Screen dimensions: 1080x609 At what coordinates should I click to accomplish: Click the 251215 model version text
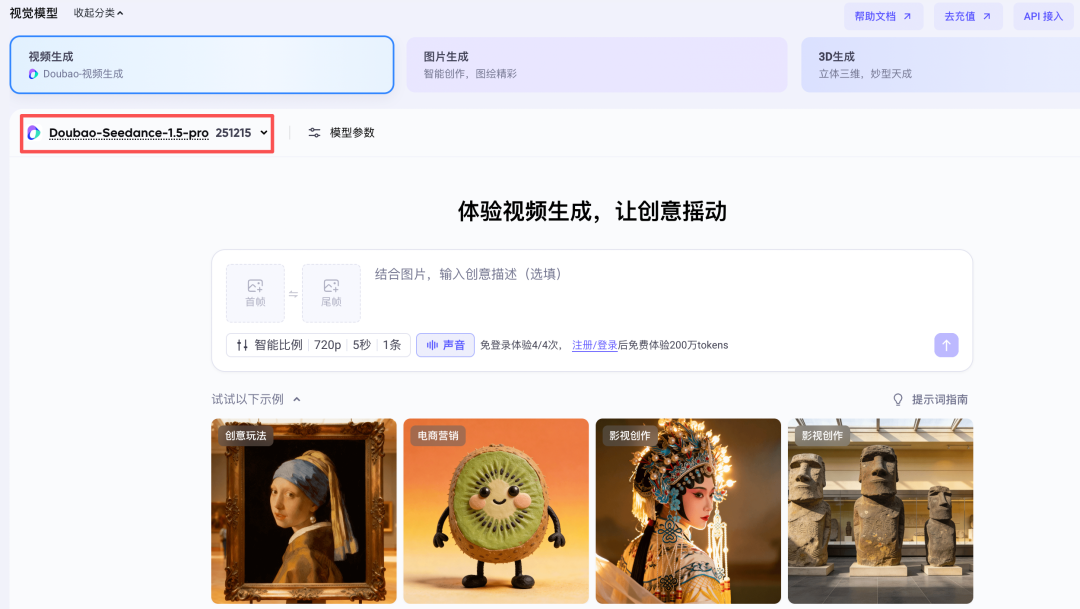tap(233, 133)
